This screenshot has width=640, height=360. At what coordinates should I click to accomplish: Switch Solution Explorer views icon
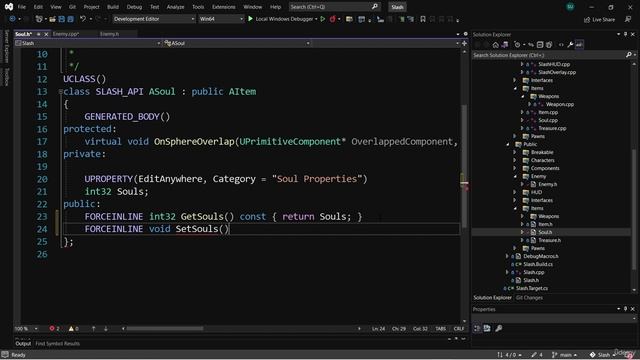click(x=505, y=44)
